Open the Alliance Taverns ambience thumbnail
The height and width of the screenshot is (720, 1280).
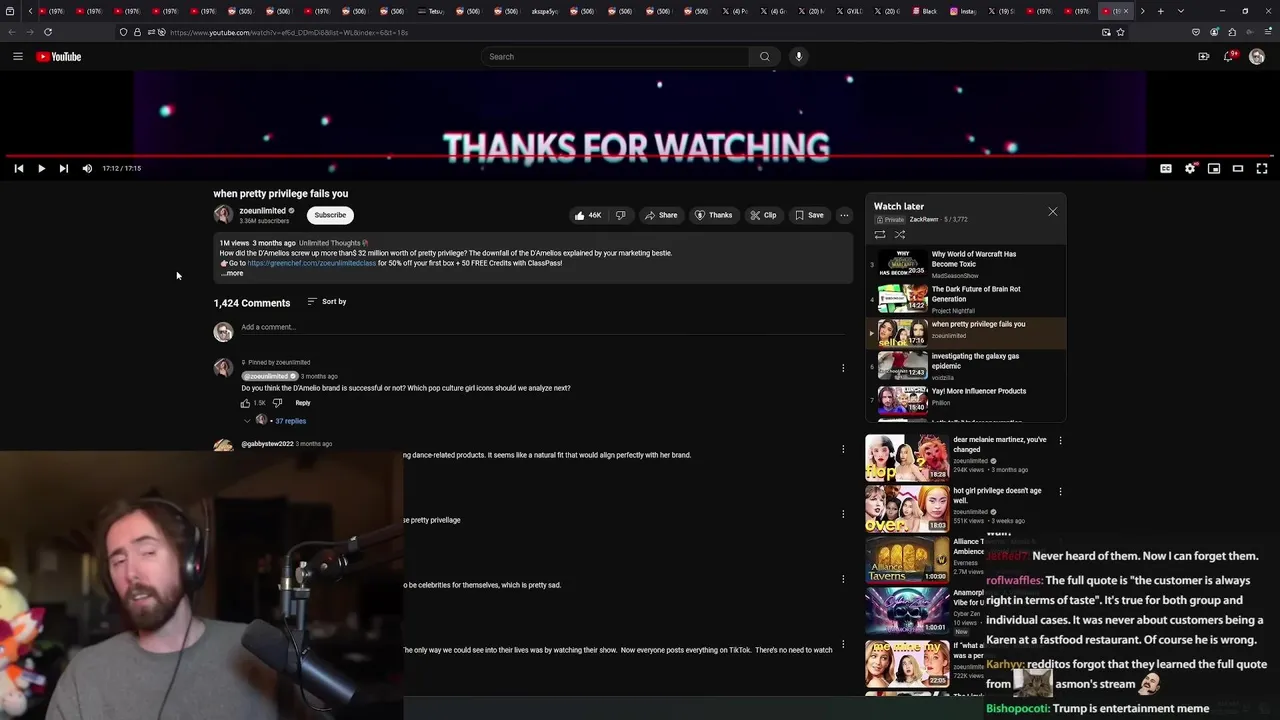pyautogui.click(x=907, y=560)
